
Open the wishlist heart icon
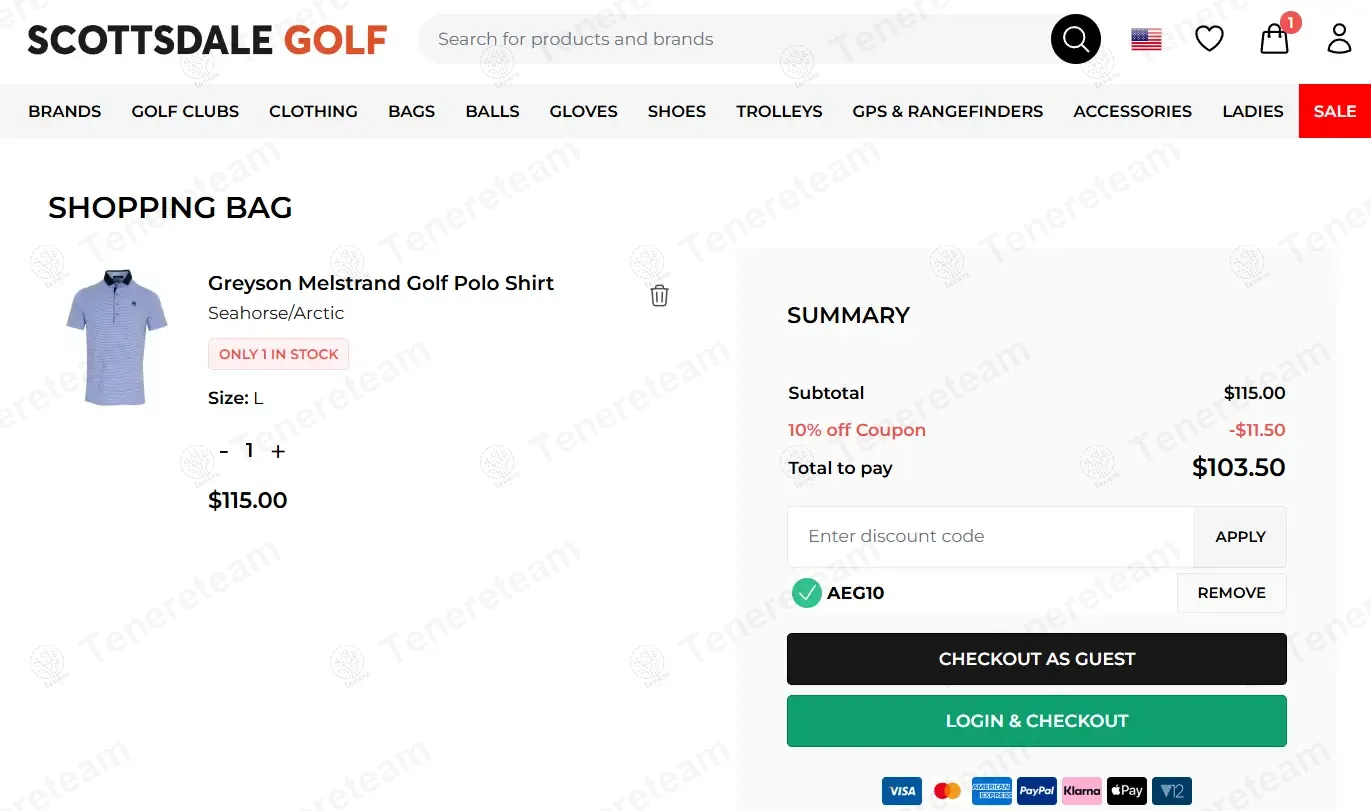click(1209, 39)
